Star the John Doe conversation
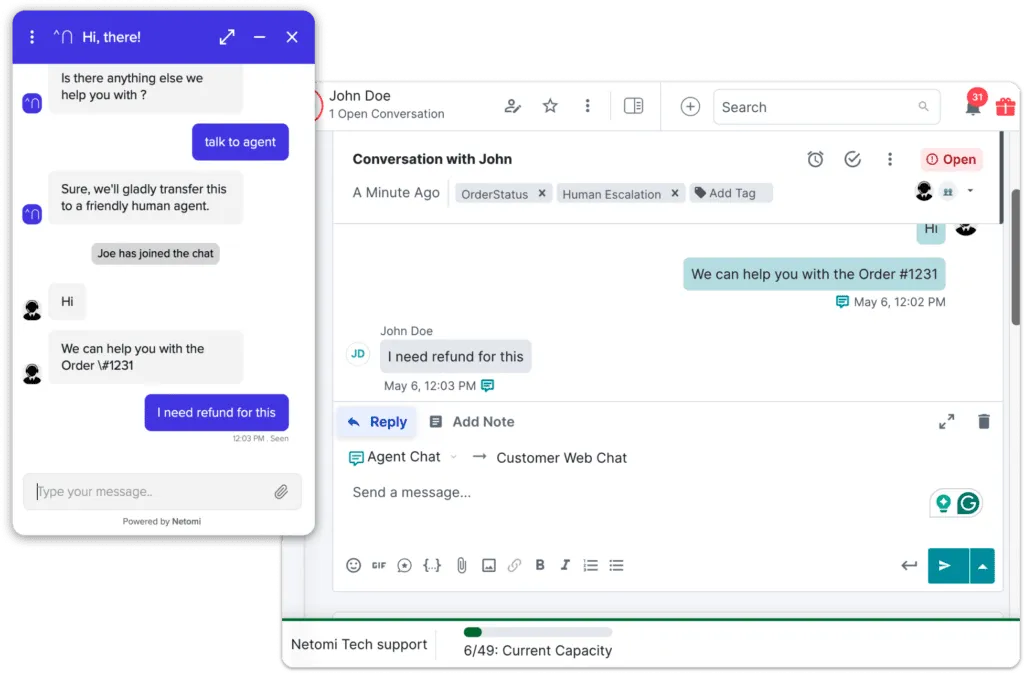This screenshot has height=673, width=1024. click(550, 106)
